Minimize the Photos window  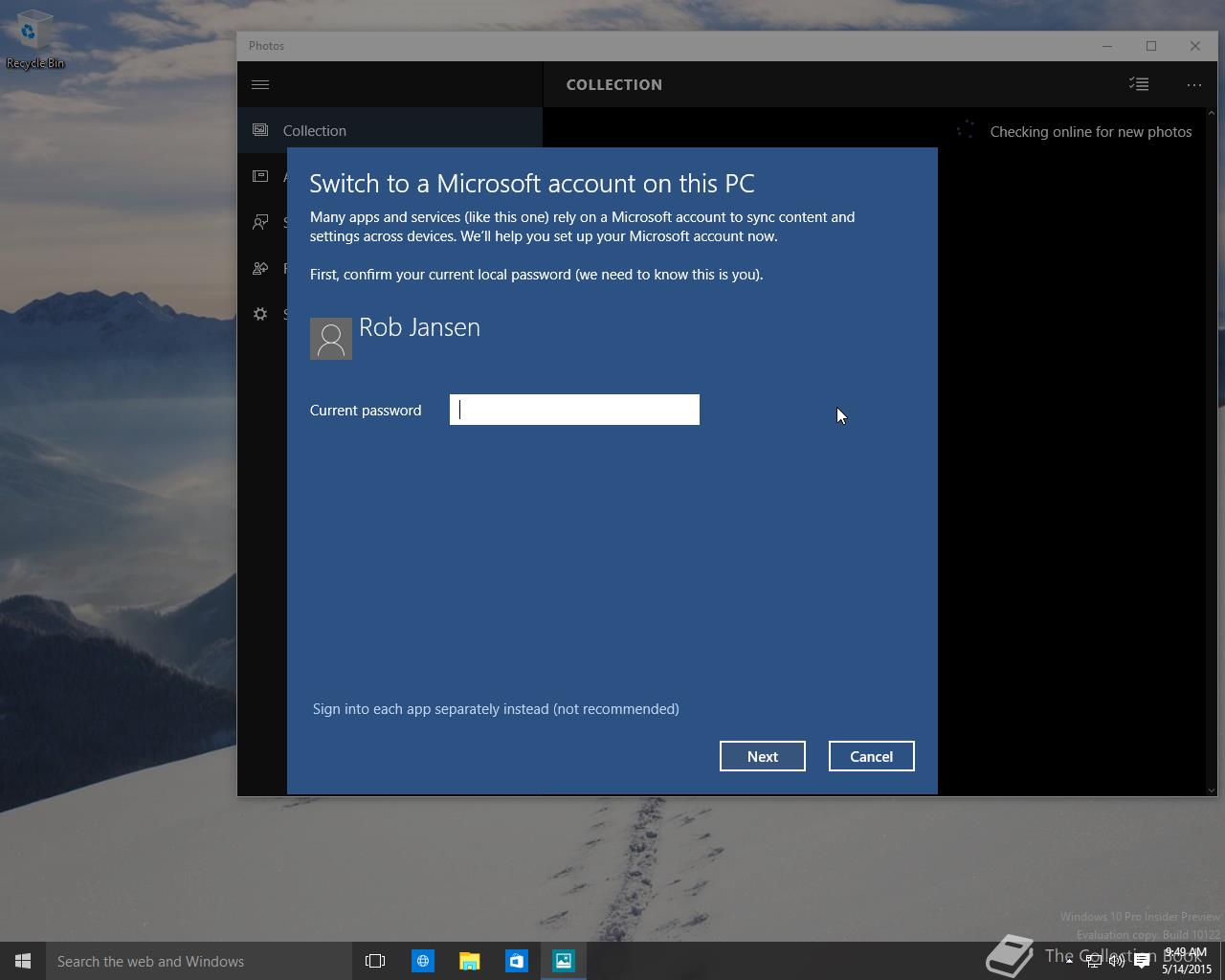point(1107,46)
